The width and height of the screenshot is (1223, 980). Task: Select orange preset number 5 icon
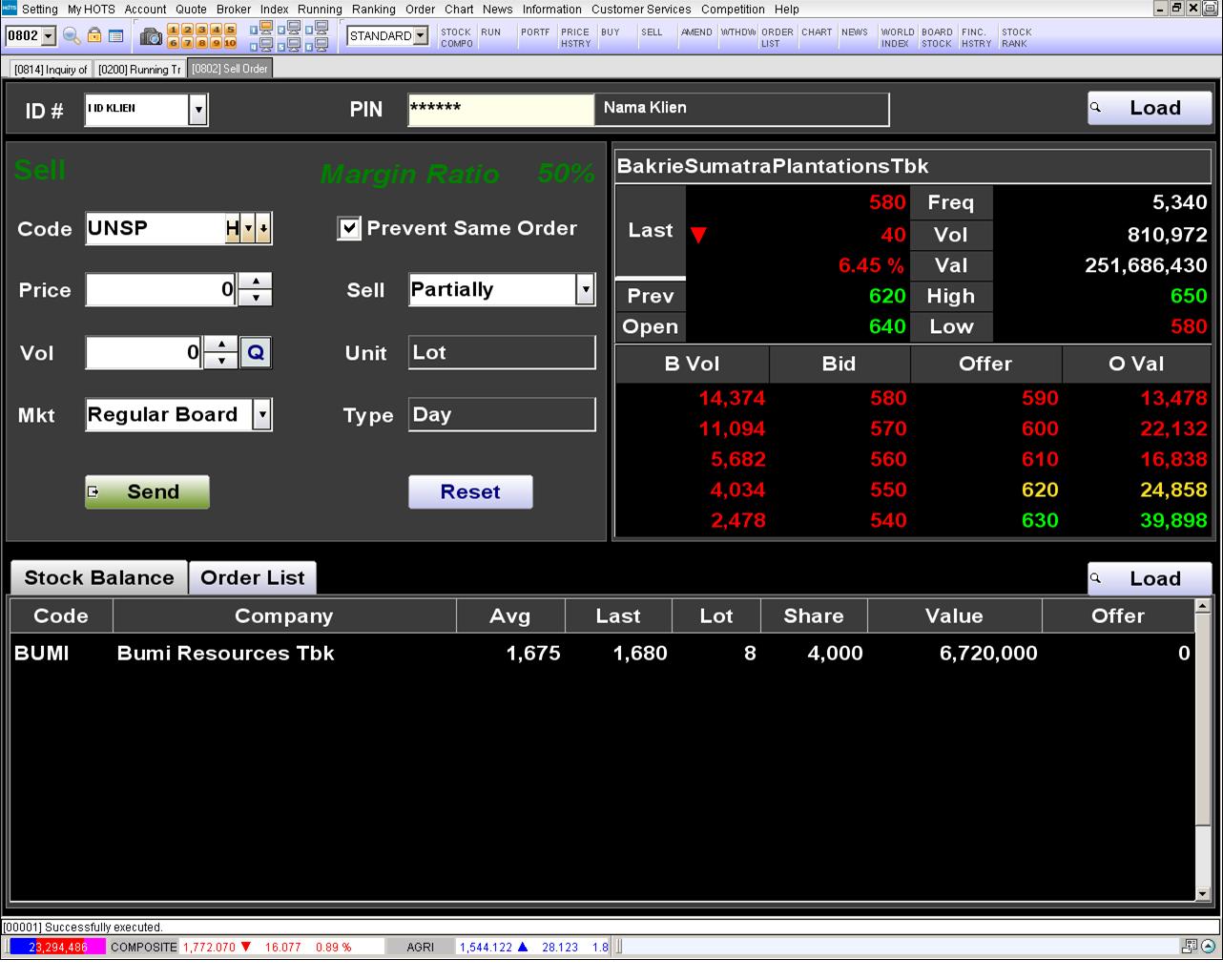click(x=230, y=30)
